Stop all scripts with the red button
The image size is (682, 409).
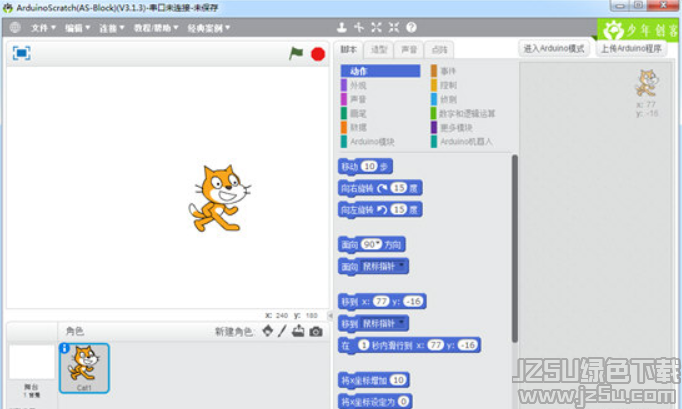(318, 54)
